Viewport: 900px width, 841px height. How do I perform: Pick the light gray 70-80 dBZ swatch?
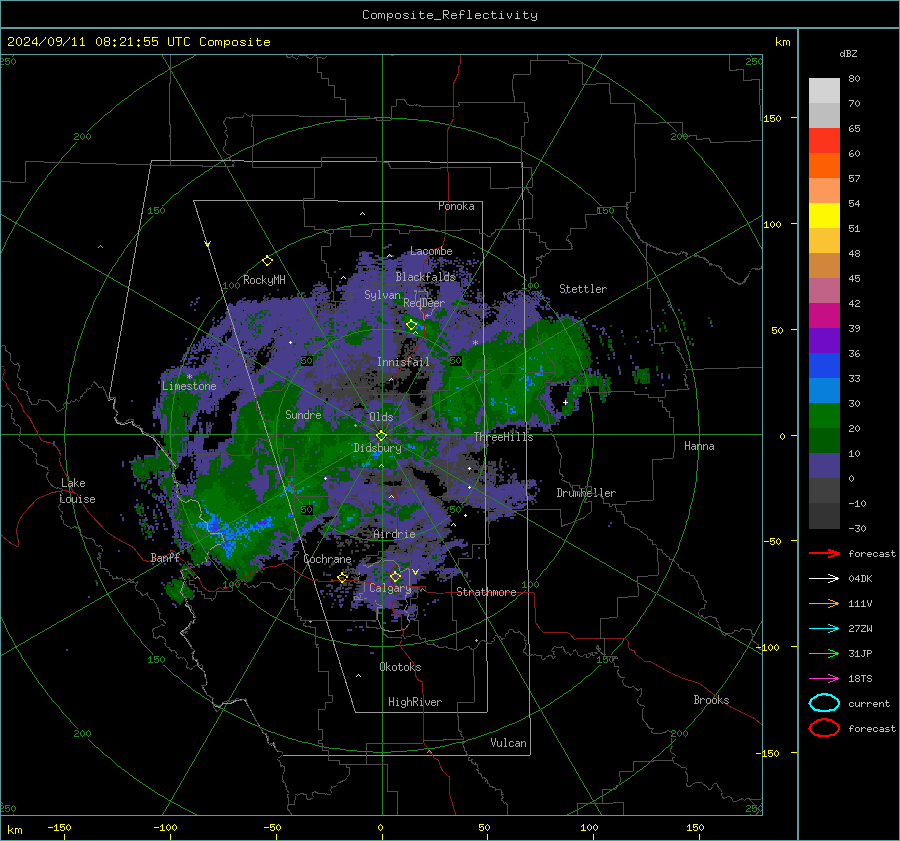coord(824,91)
